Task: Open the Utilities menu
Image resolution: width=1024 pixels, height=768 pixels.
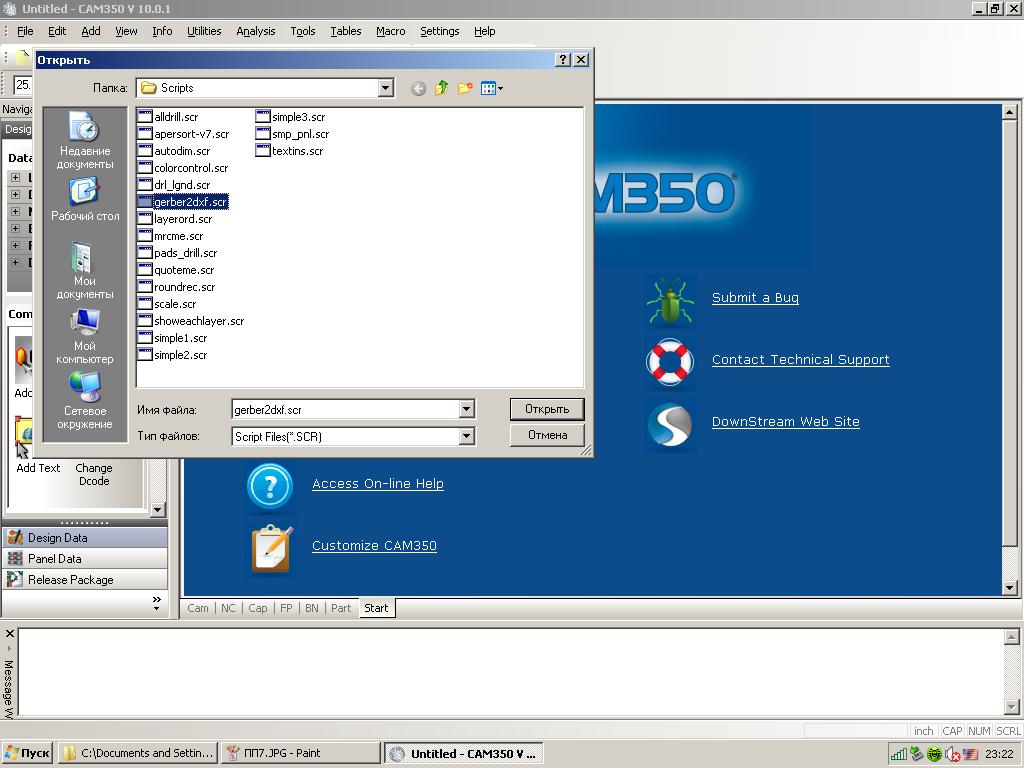Action: (204, 31)
